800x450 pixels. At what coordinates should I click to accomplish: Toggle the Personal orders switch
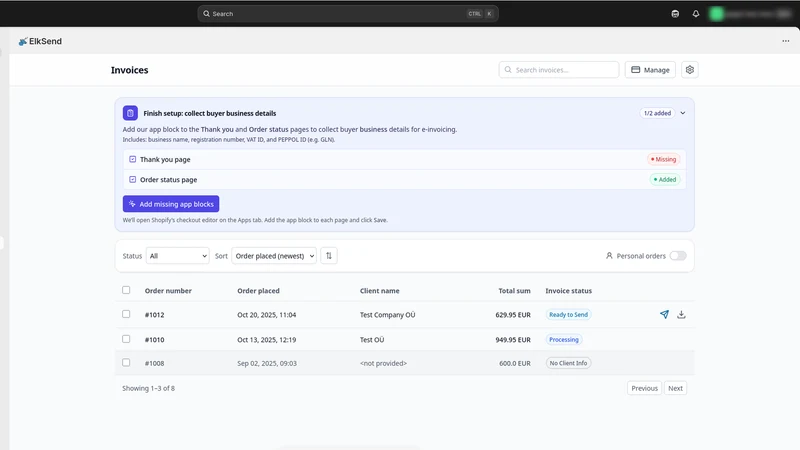click(x=678, y=256)
